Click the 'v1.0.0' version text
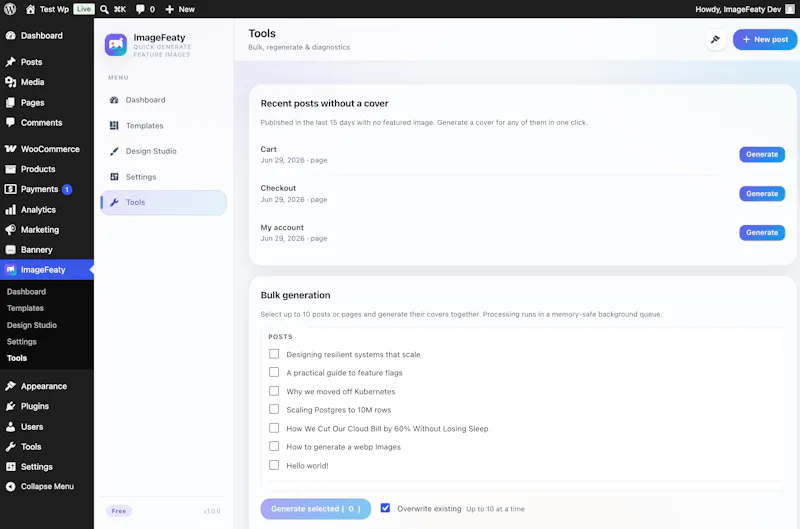 (212, 511)
